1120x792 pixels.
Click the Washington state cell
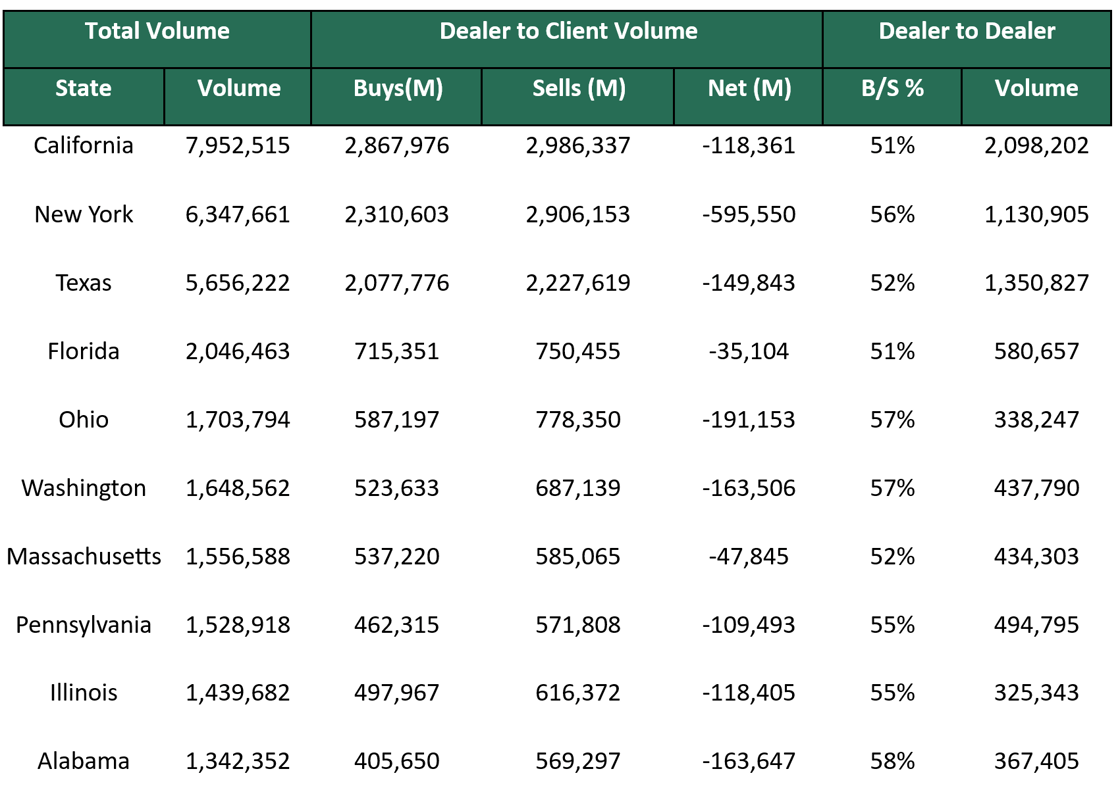point(84,488)
